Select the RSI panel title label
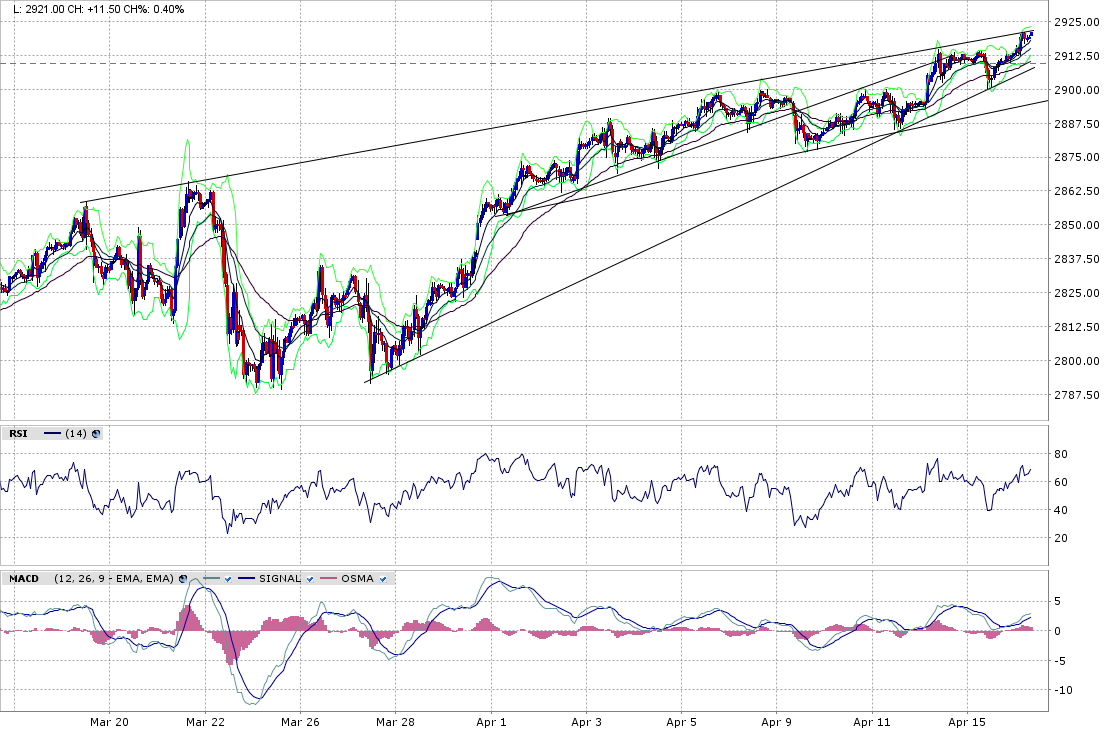The width and height of the screenshot is (1108, 736). coord(18,433)
